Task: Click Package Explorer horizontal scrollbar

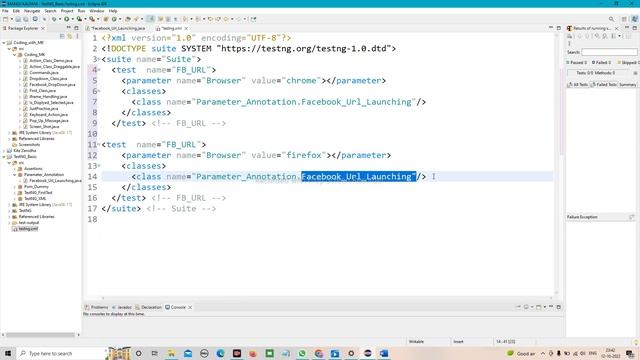Action: click(x=40, y=335)
